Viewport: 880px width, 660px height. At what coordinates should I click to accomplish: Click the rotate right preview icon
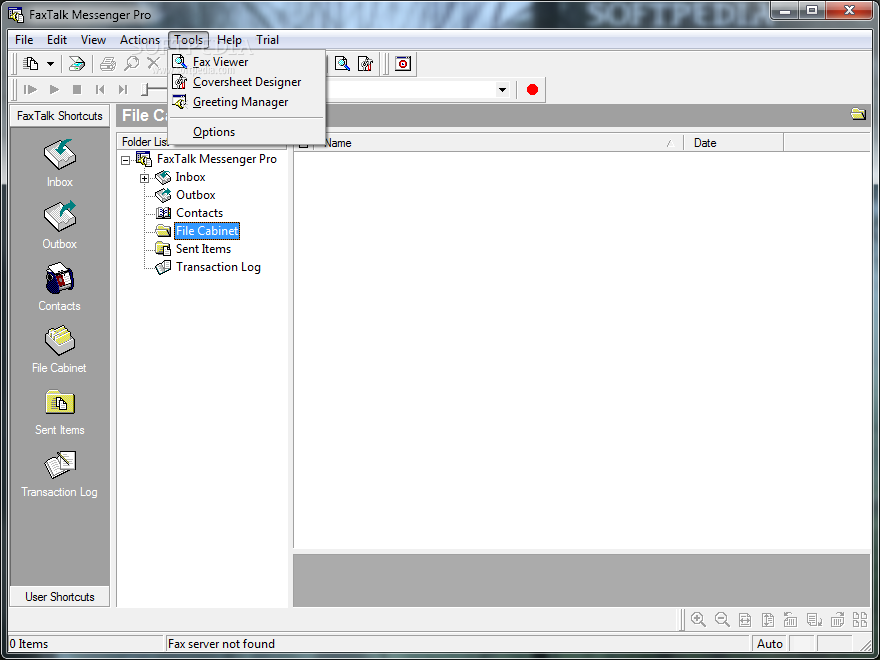click(x=837, y=619)
